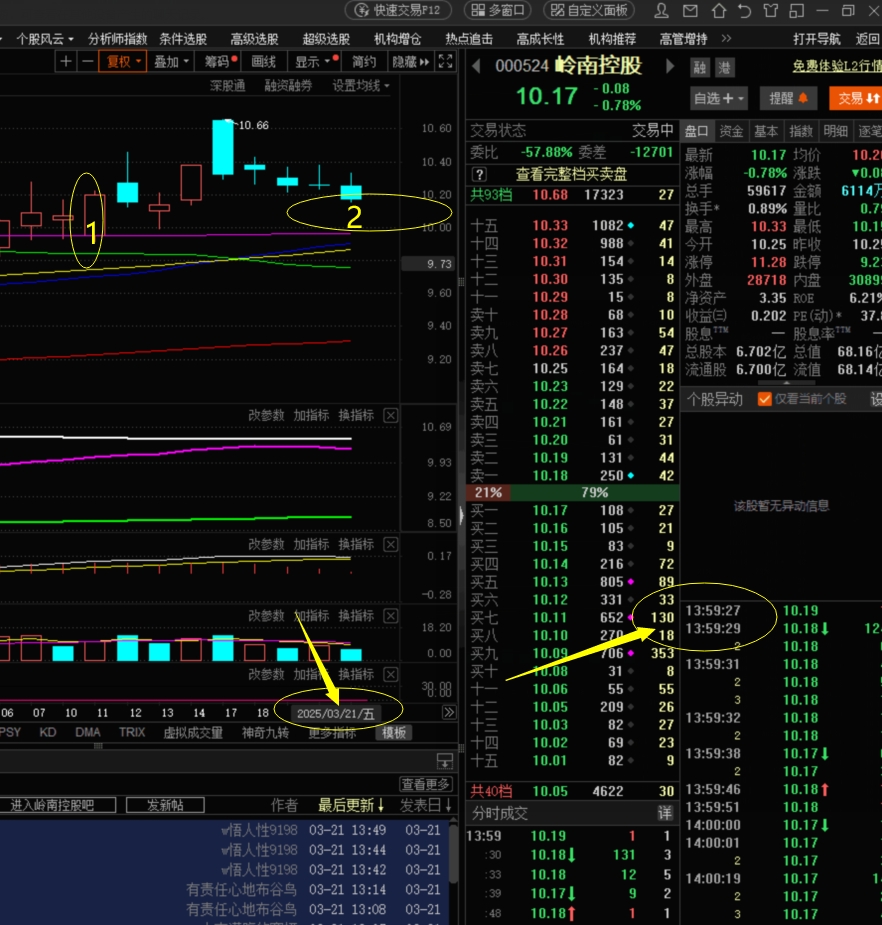Open the mail message icon
This screenshot has width=882, height=925.
tap(690, 10)
